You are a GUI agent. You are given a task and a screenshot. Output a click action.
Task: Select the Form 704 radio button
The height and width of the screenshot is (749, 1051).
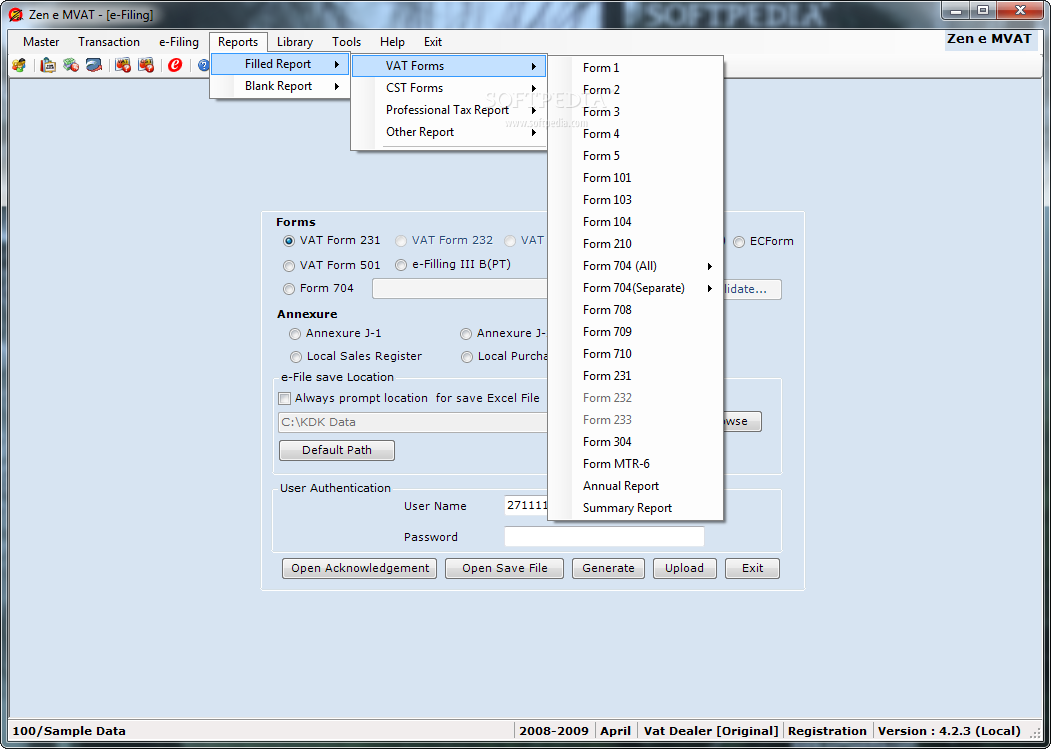288,289
